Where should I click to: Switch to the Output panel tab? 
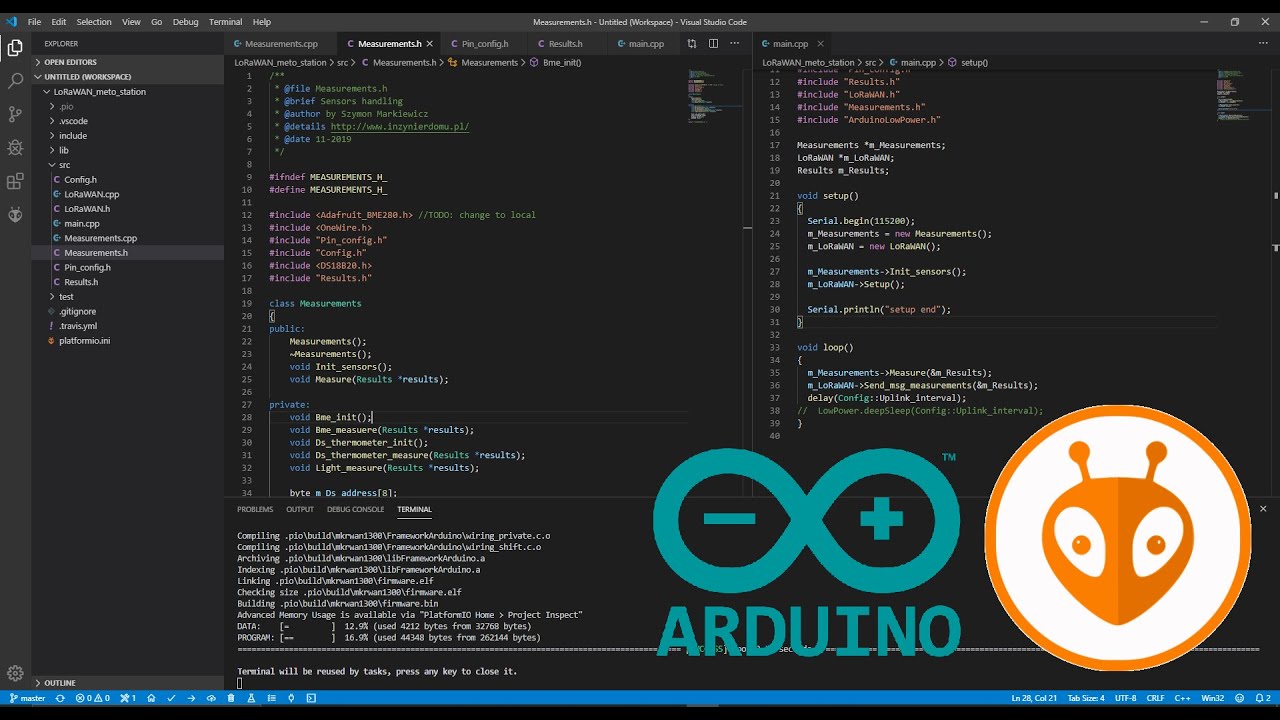tap(300, 509)
